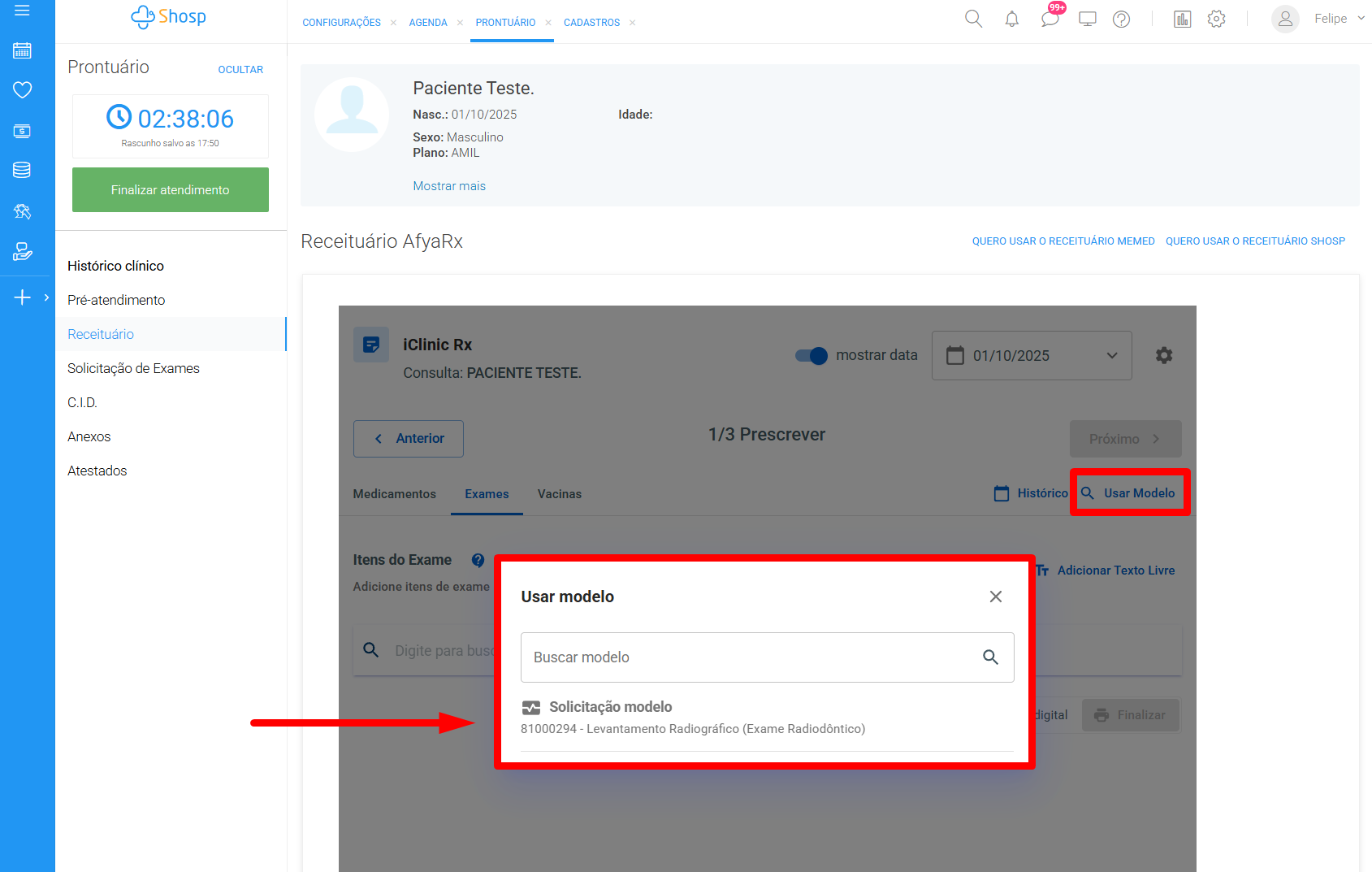Click the help question mark icon
Screen dimensions: 1372x872
[1121, 20]
